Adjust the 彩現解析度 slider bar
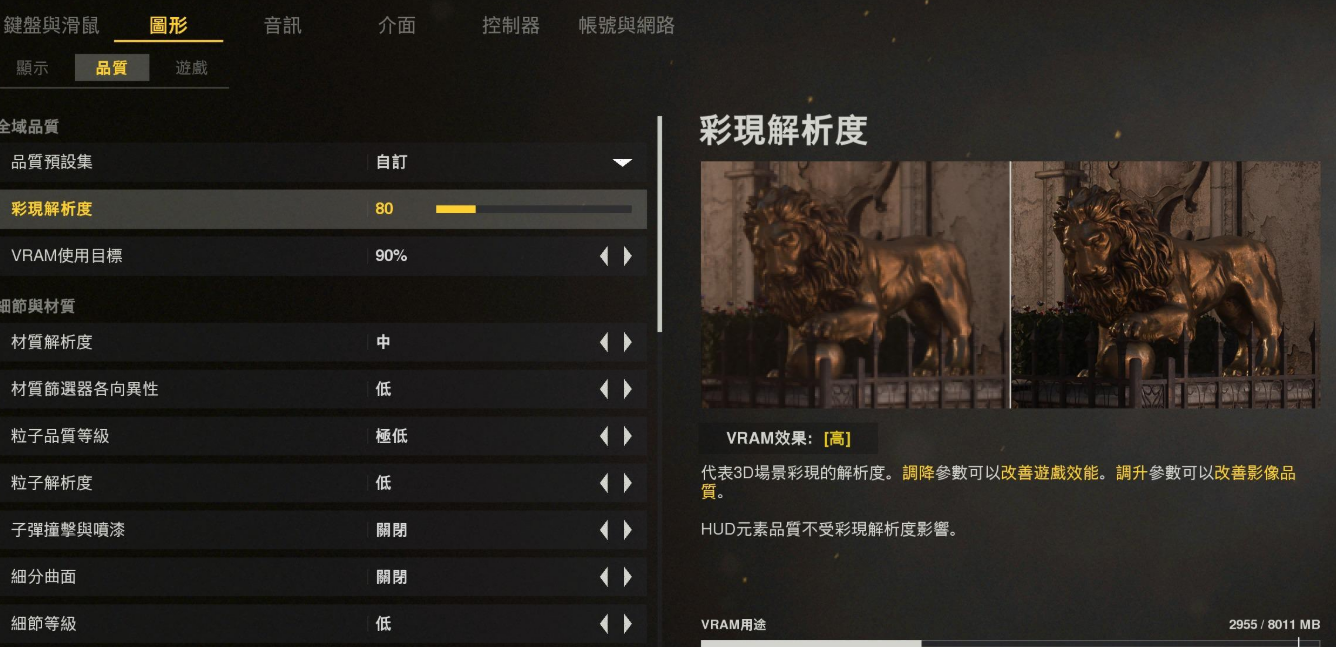Image resolution: width=1336 pixels, height=647 pixels. click(x=534, y=209)
